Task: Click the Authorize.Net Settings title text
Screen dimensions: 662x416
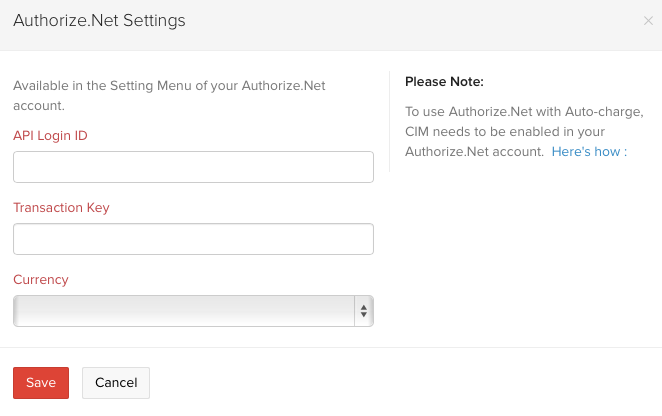Action: (99, 20)
